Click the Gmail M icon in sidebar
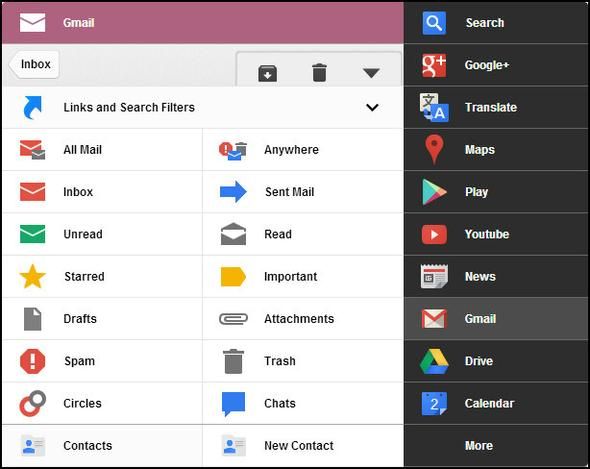The width and height of the screenshot is (590, 469). click(434, 319)
